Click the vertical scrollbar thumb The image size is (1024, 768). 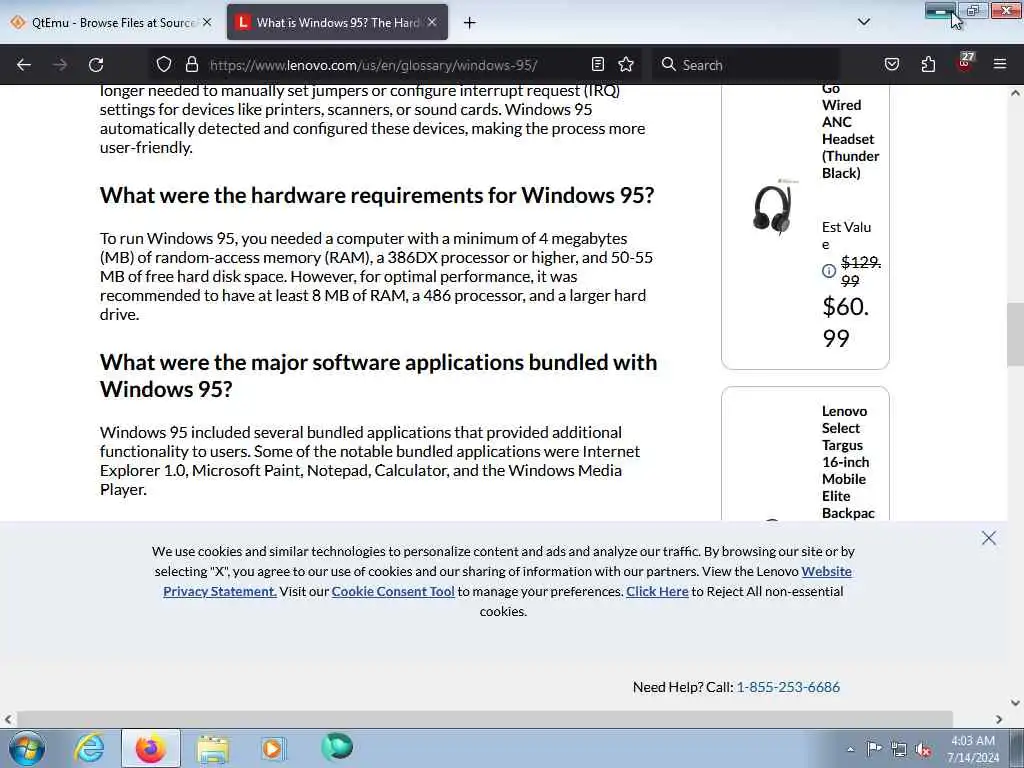tap(1015, 334)
